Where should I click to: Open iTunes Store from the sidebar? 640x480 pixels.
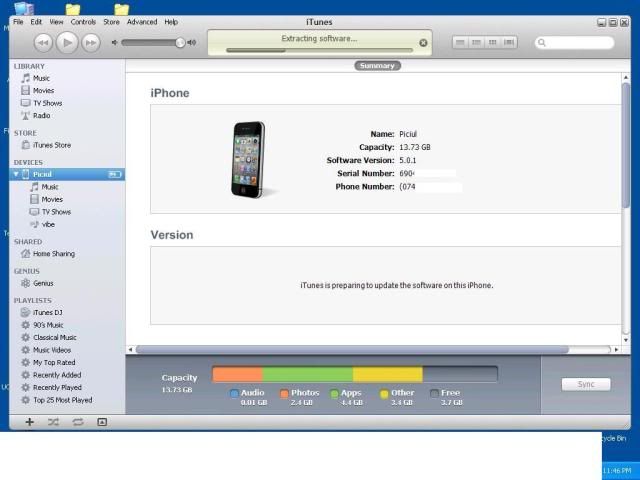coord(51,145)
